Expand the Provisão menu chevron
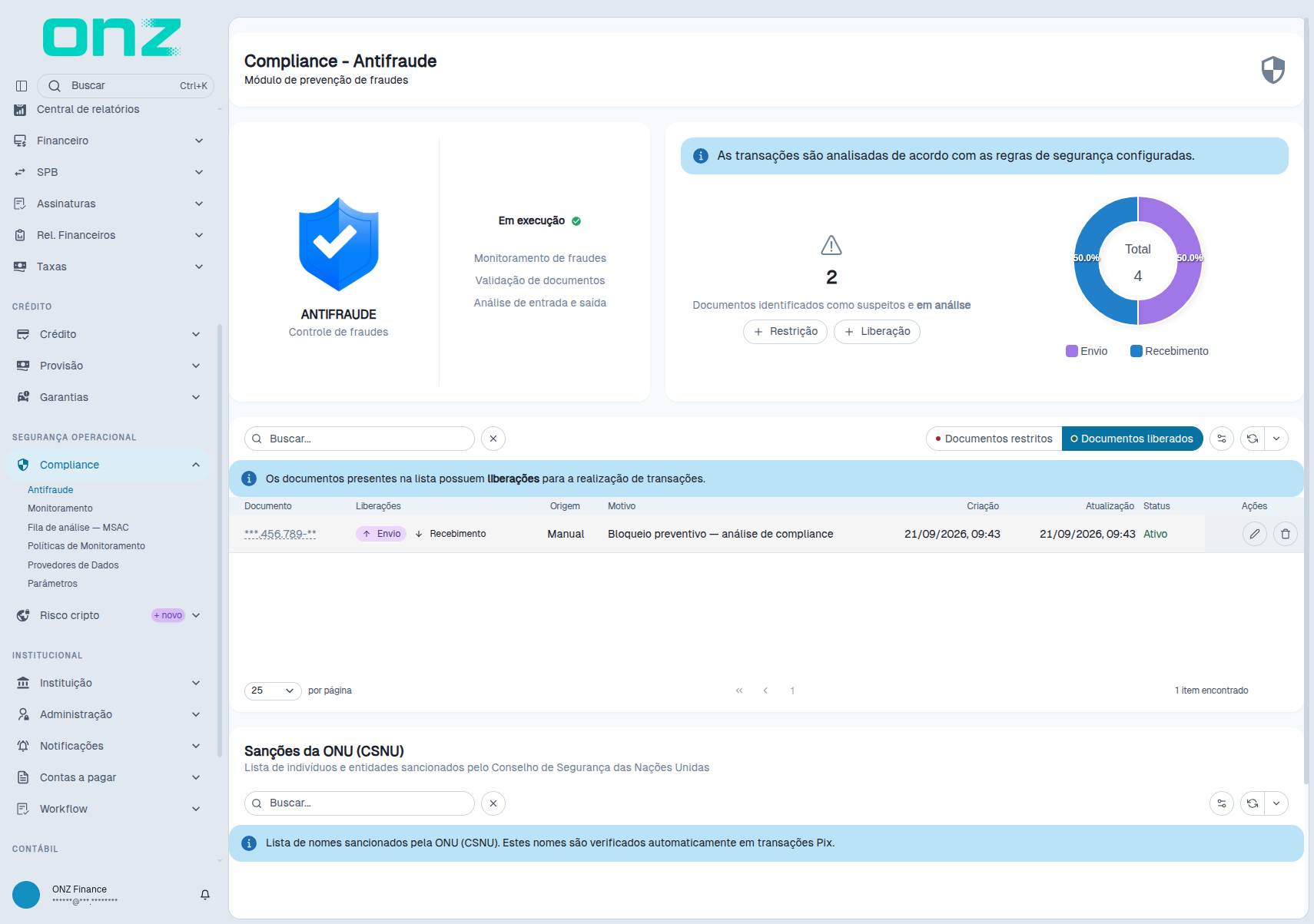This screenshot has width=1314, height=924. coord(196,366)
